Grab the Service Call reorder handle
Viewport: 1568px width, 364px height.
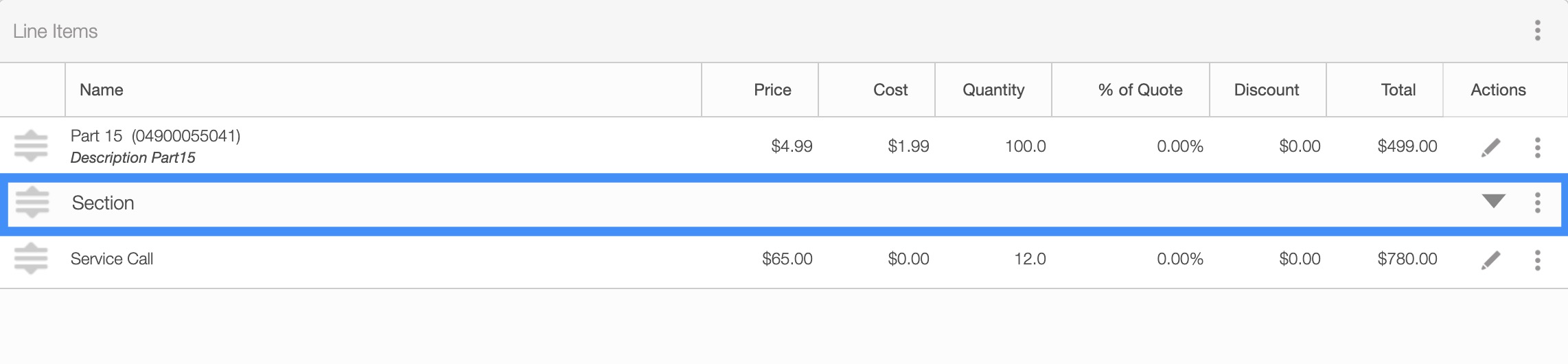pos(31,258)
